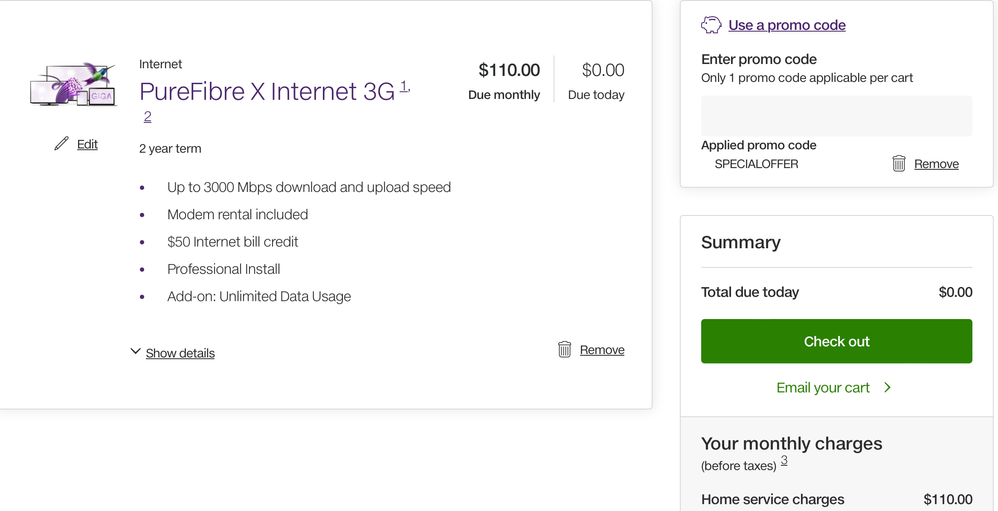The height and width of the screenshot is (511, 998).
Task: Click the SPECIALOFFER applied code text
Action: (756, 164)
